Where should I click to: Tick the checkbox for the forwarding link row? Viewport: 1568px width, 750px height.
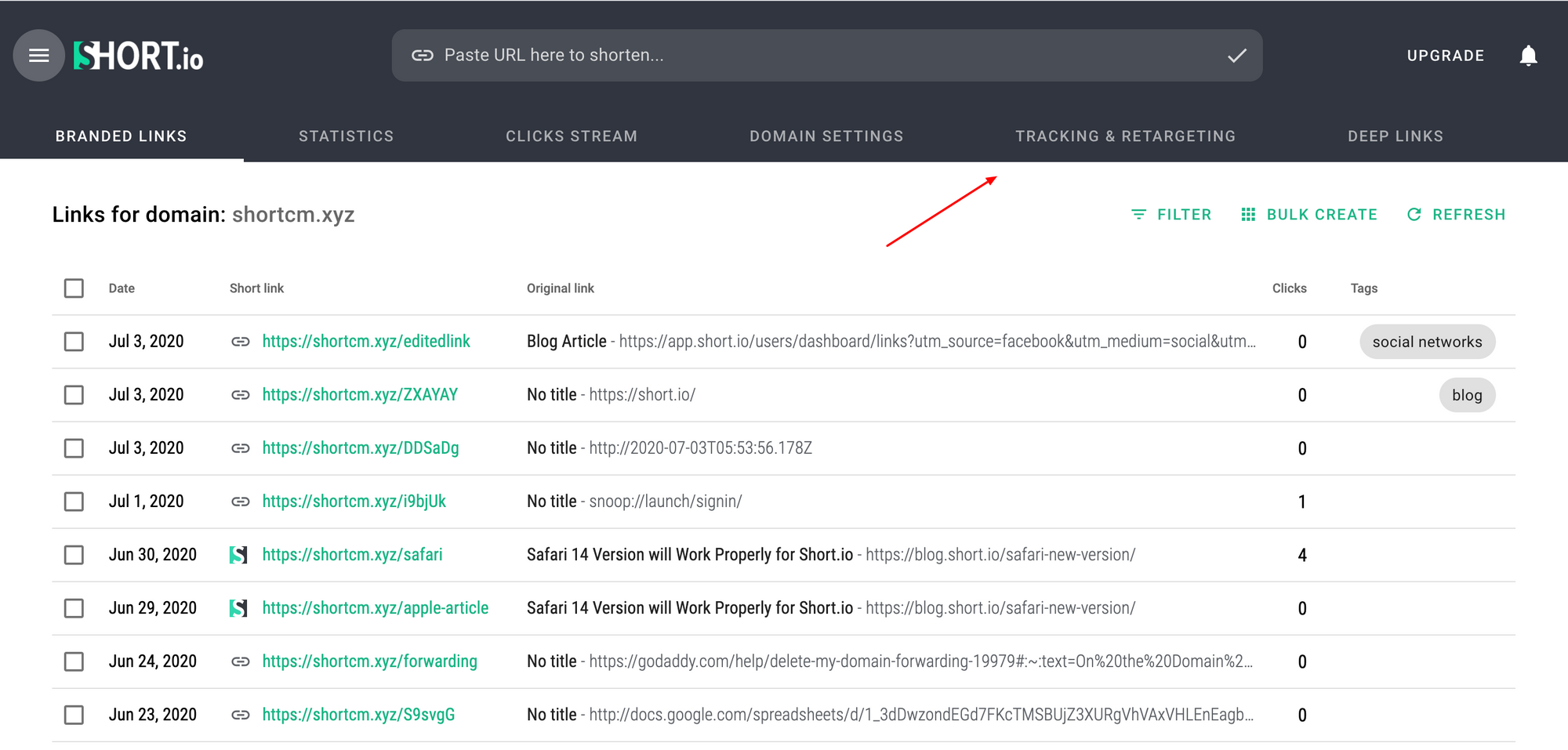pyautogui.click(x=74, y=661)
